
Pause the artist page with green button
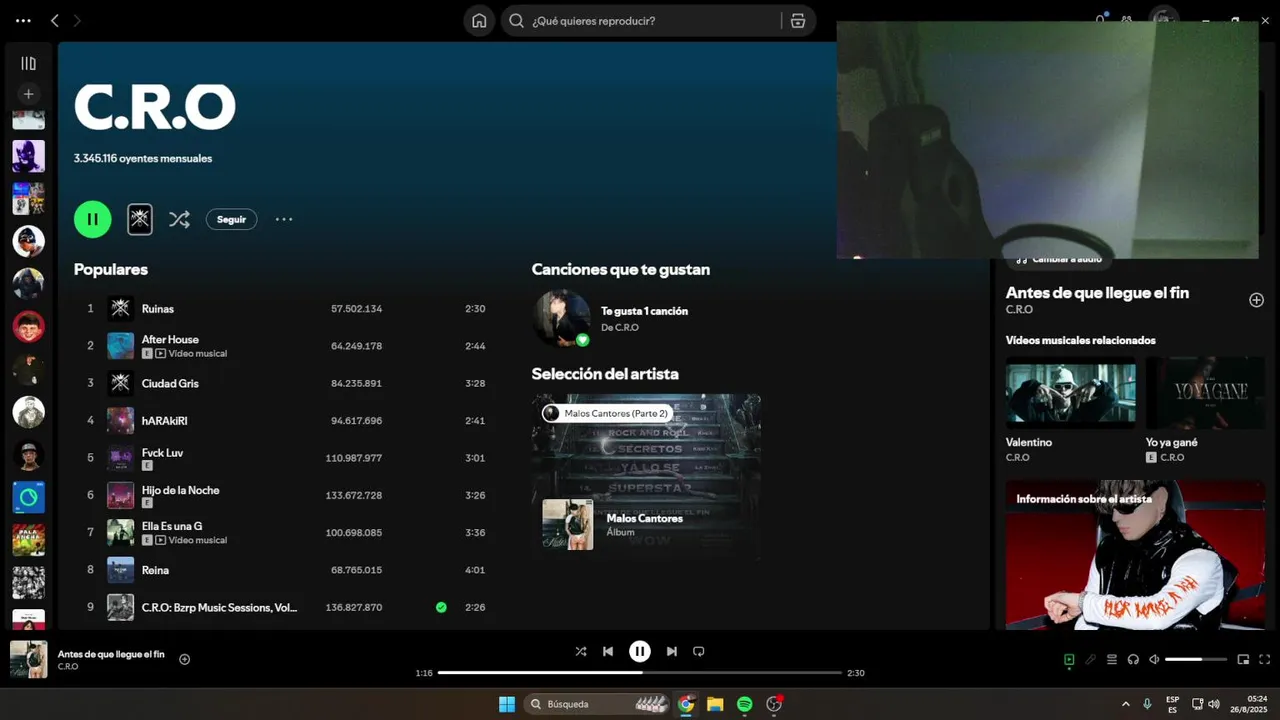[x=93, y=219]
